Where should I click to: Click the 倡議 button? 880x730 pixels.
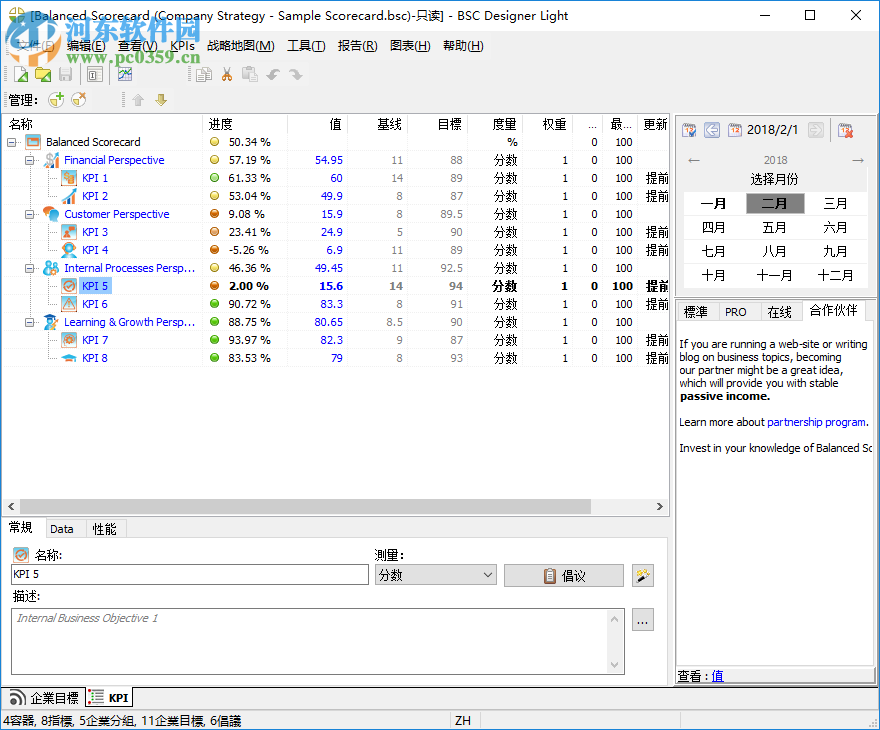(563, 574)
